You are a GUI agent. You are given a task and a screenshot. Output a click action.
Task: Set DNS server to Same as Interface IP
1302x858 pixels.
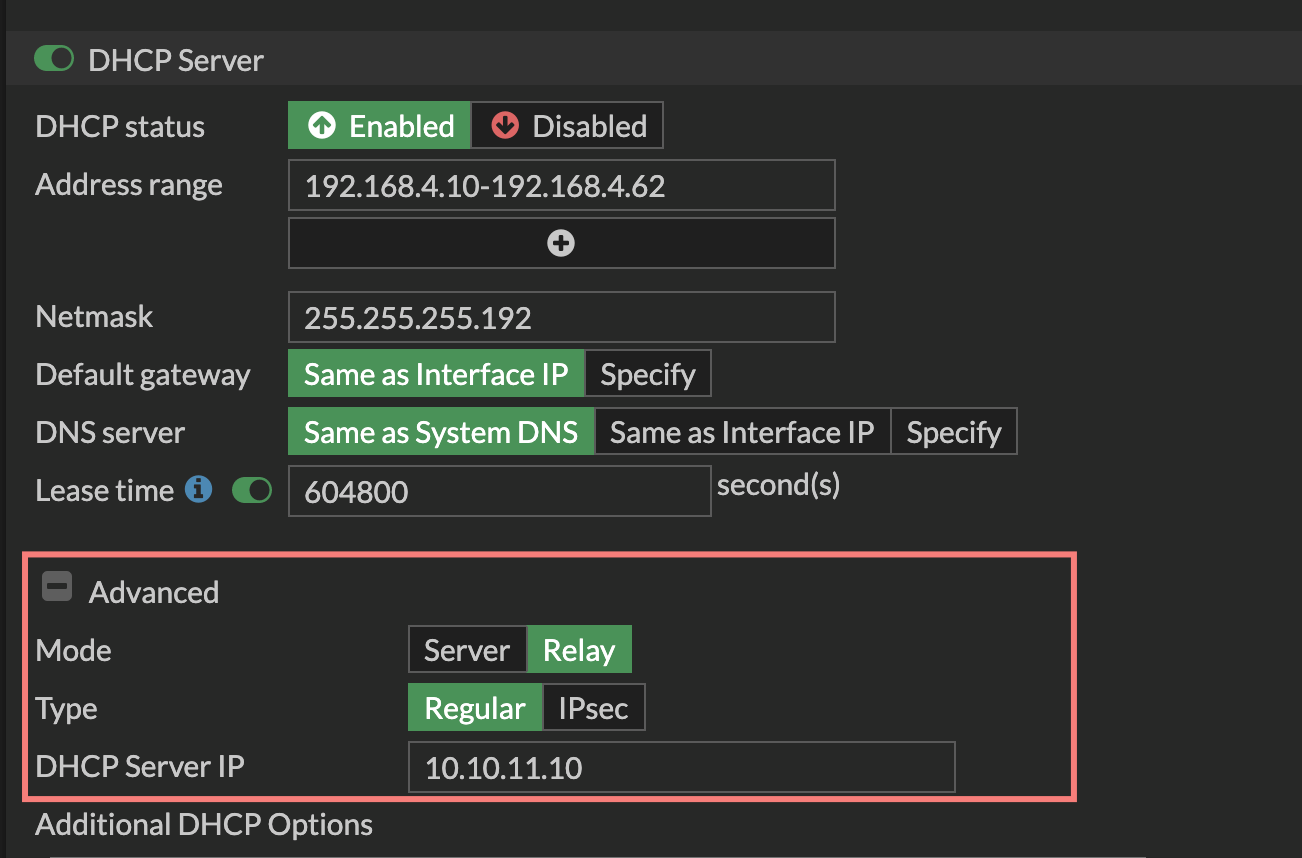[x=743, y=431]
